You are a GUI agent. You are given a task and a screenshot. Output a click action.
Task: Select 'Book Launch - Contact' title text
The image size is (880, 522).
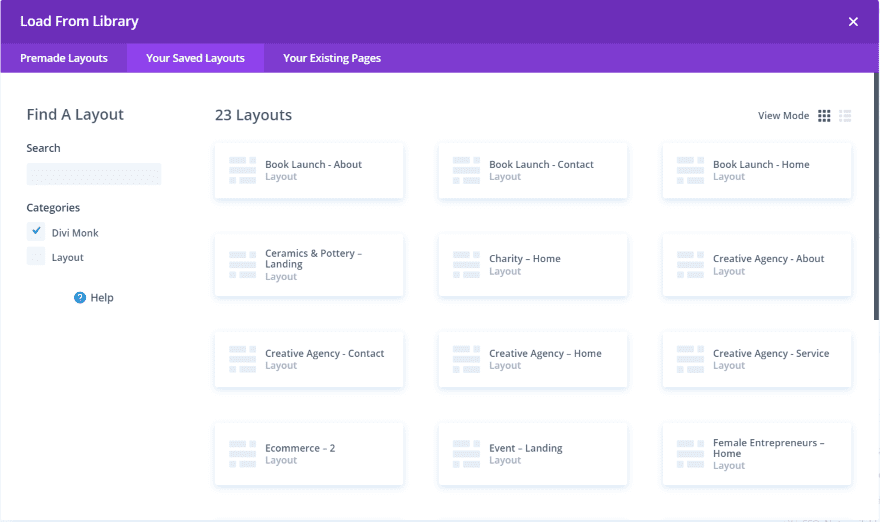541,164
